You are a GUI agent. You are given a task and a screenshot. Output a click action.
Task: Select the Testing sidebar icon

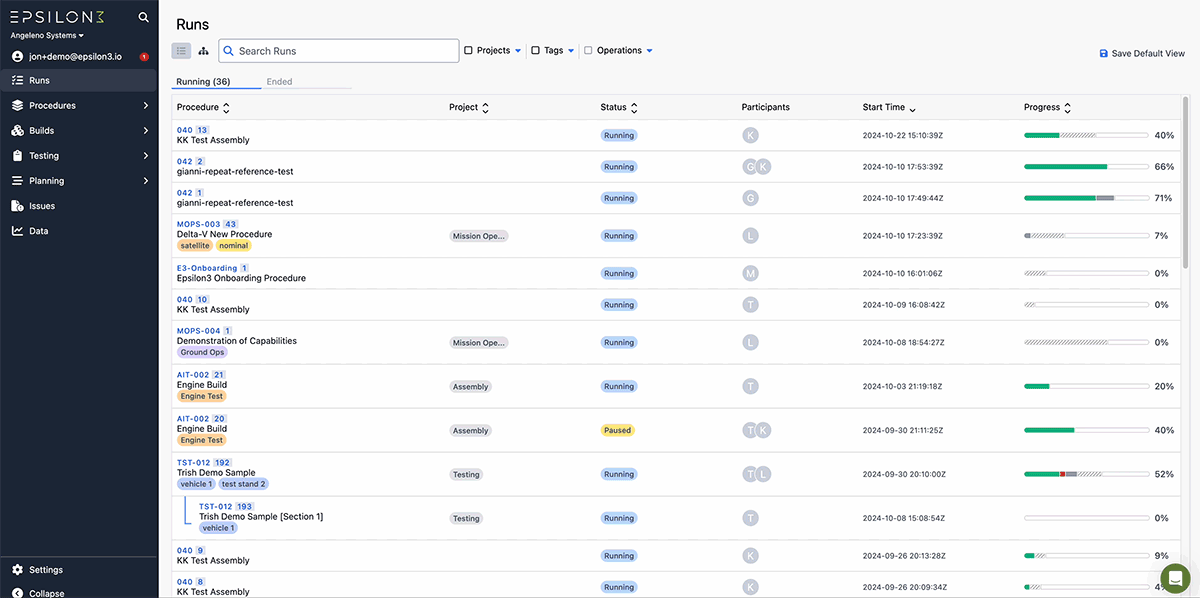pos(15,155)
